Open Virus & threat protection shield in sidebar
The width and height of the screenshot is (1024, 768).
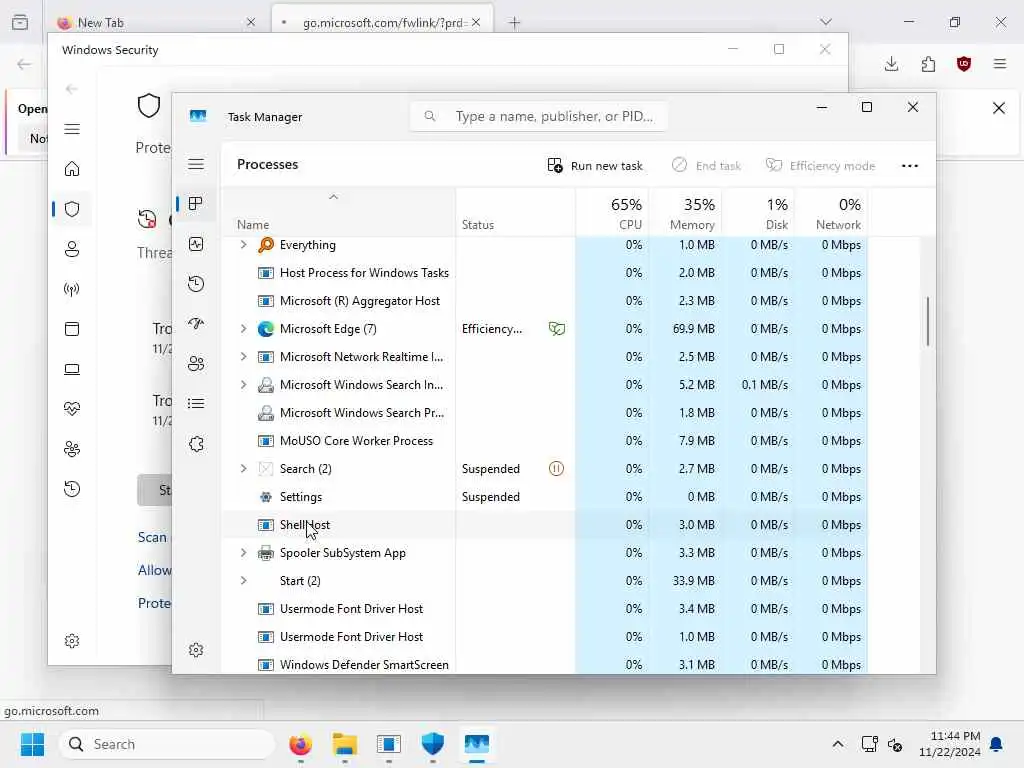pyautogui.click(x=72, y=209)
